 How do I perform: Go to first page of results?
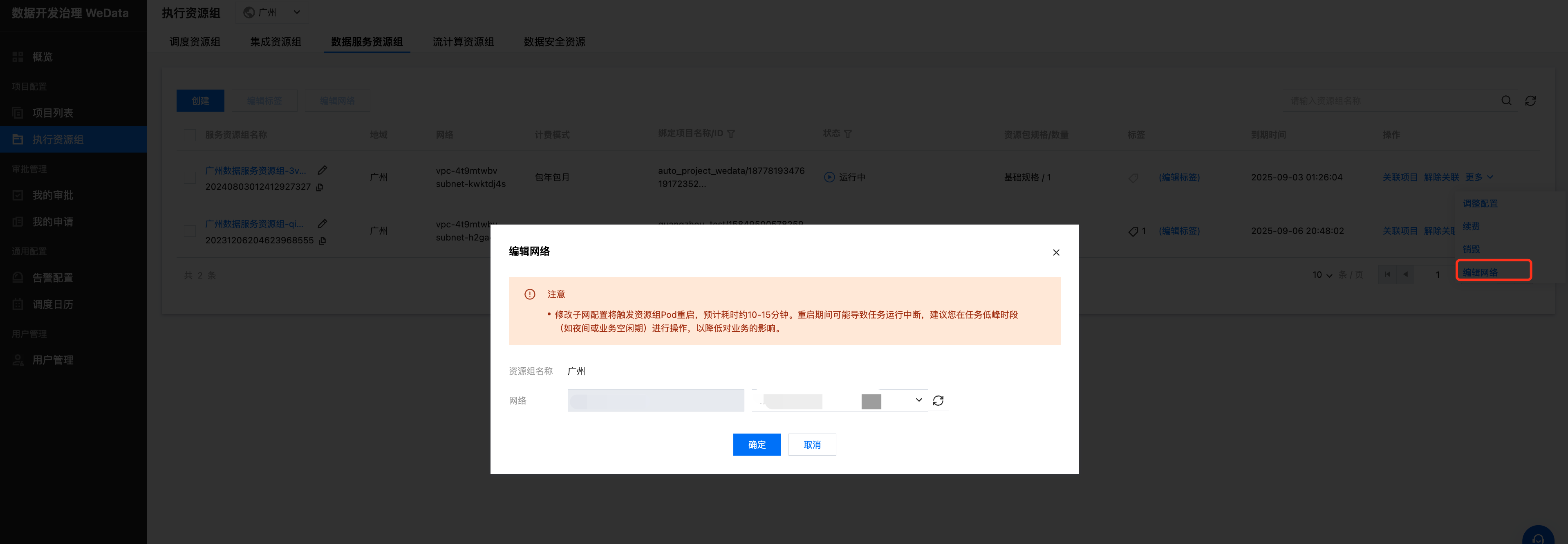tap(1387, 275)
